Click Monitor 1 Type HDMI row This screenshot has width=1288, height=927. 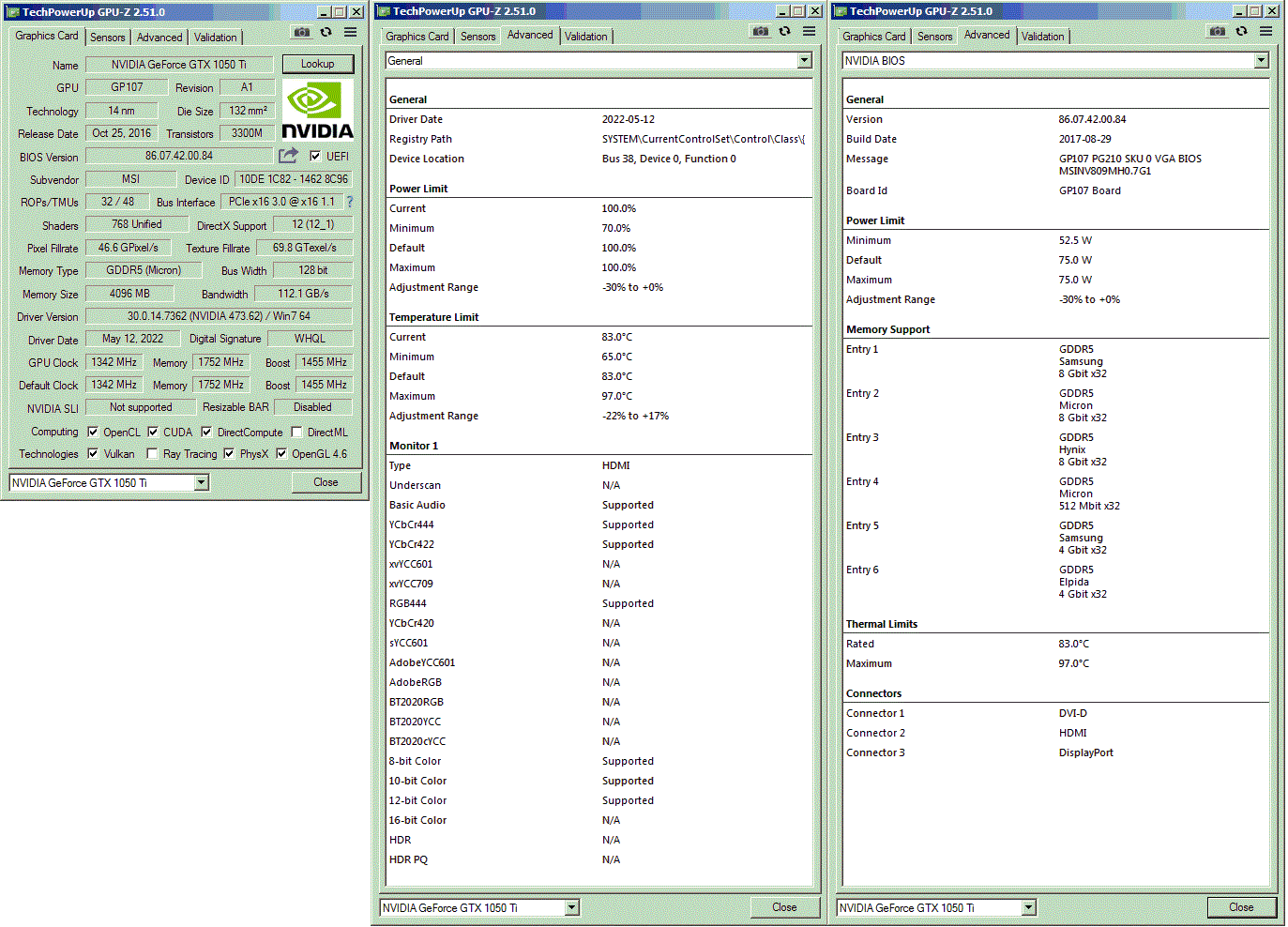tap(599, 465)
